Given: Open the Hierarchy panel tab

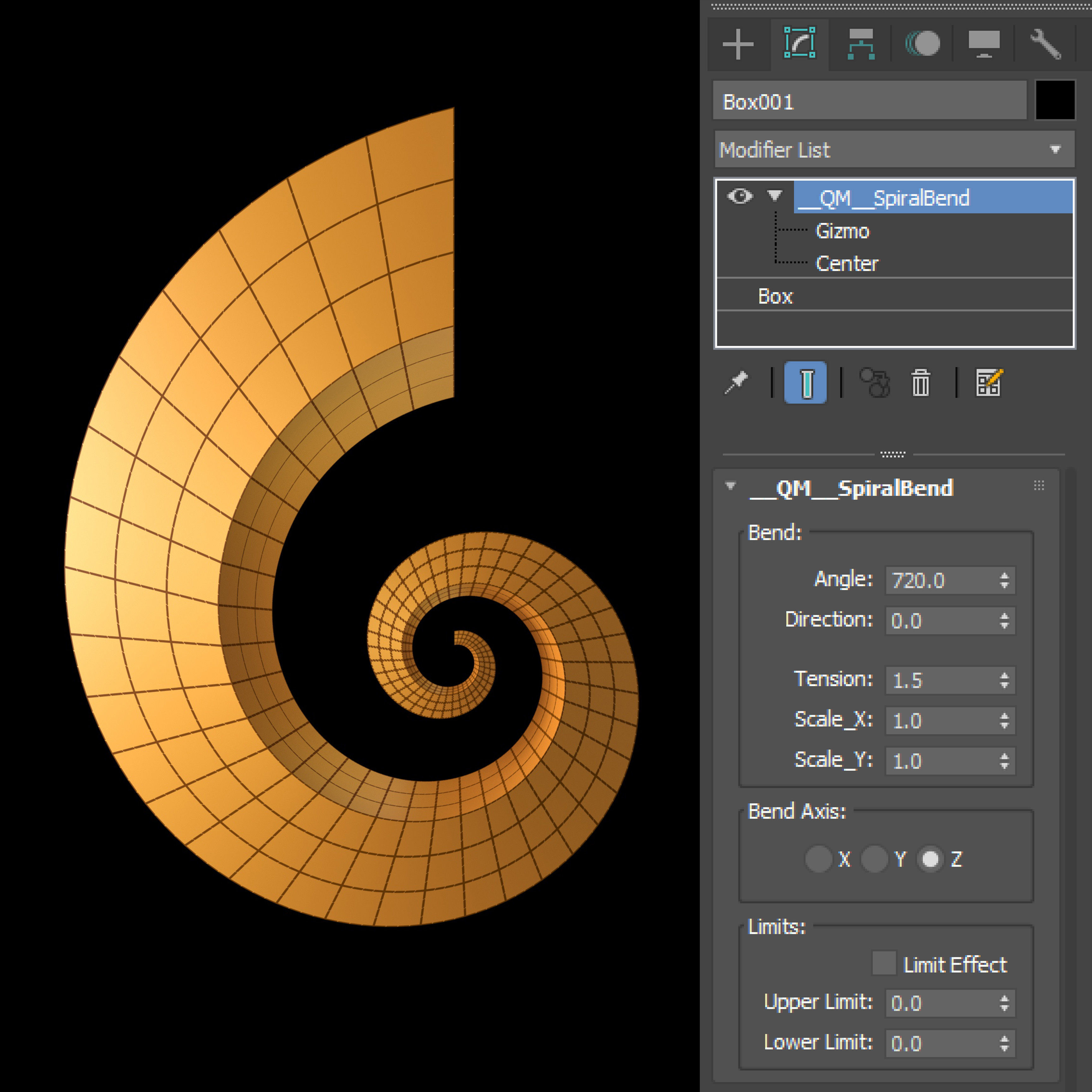Looking at the screenshot, I should [861, 44].
